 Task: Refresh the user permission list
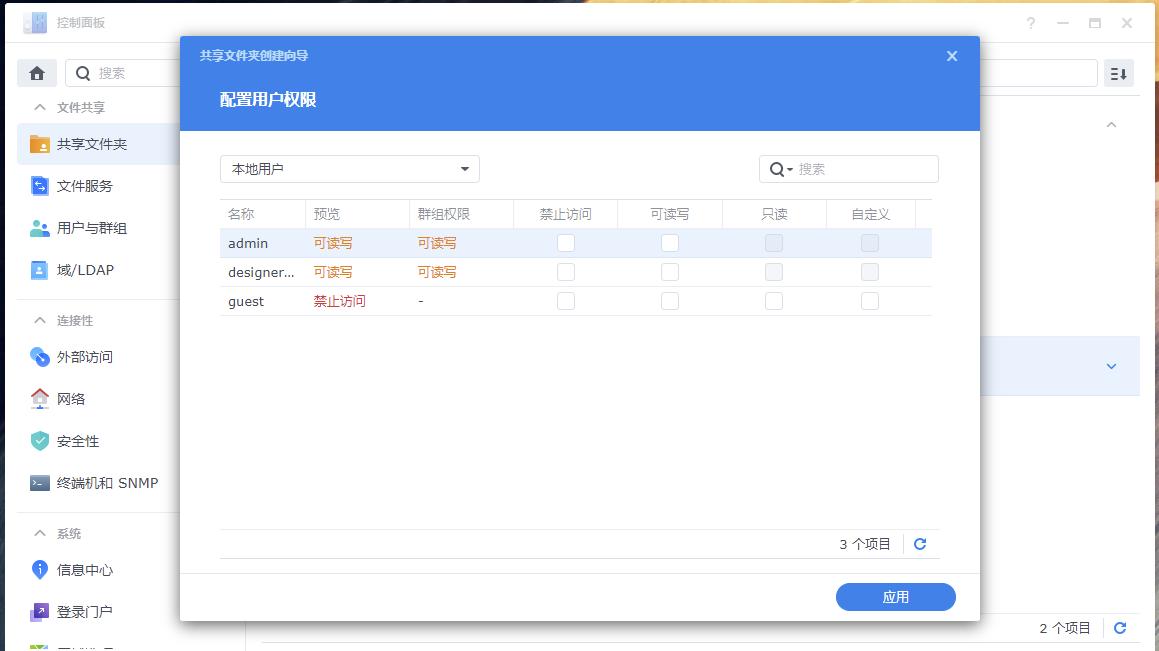[x=919, y=544]
